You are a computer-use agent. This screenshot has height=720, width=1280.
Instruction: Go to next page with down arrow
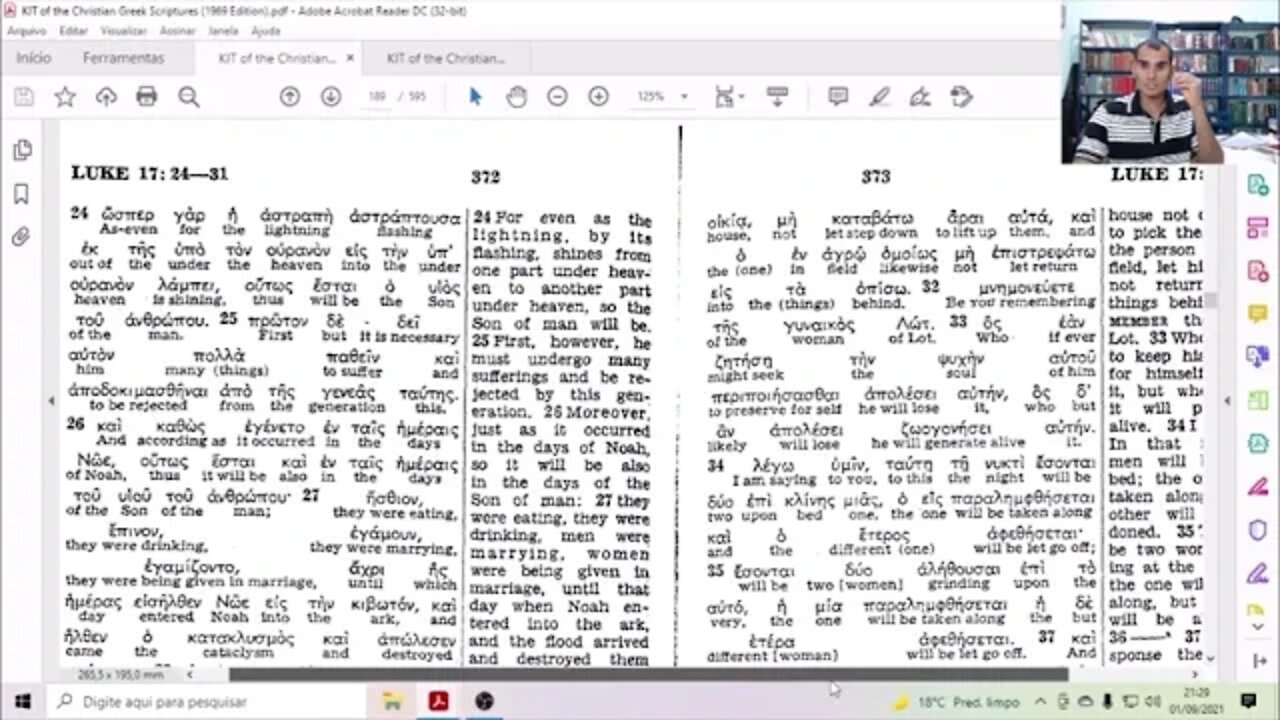[330, 97]
